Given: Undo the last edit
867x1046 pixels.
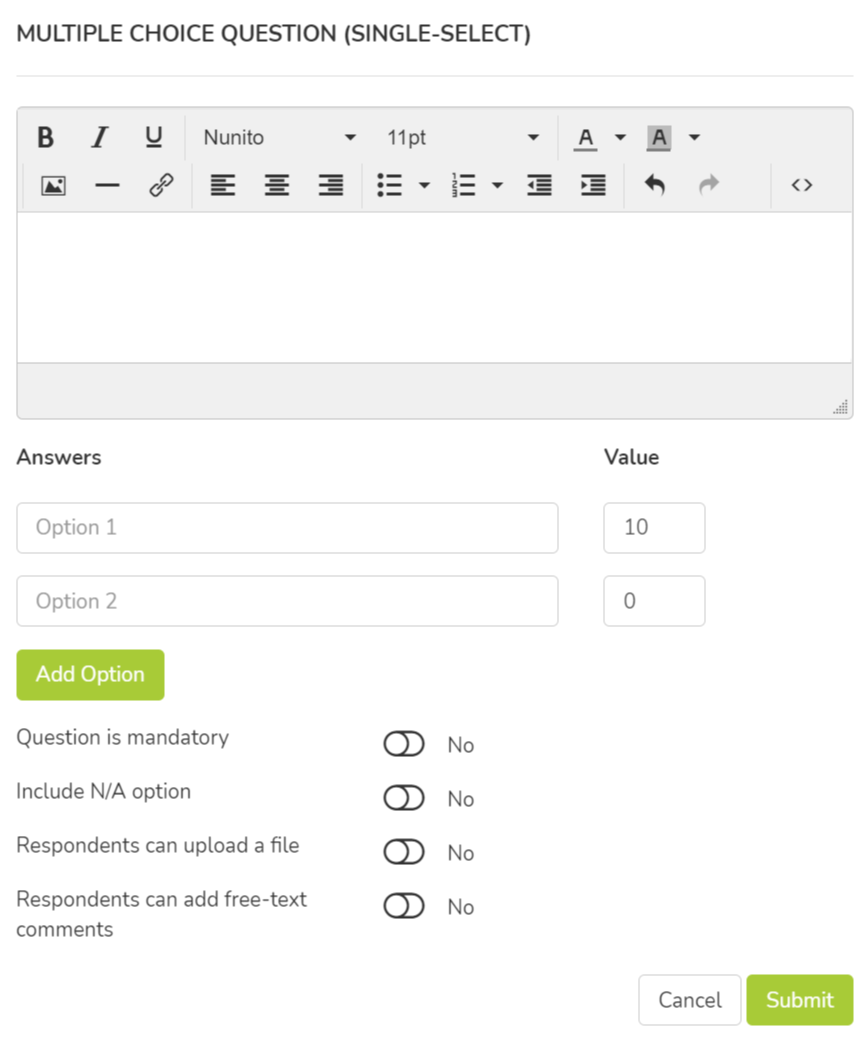Looking at the screenshot, I should click(654, 185).
